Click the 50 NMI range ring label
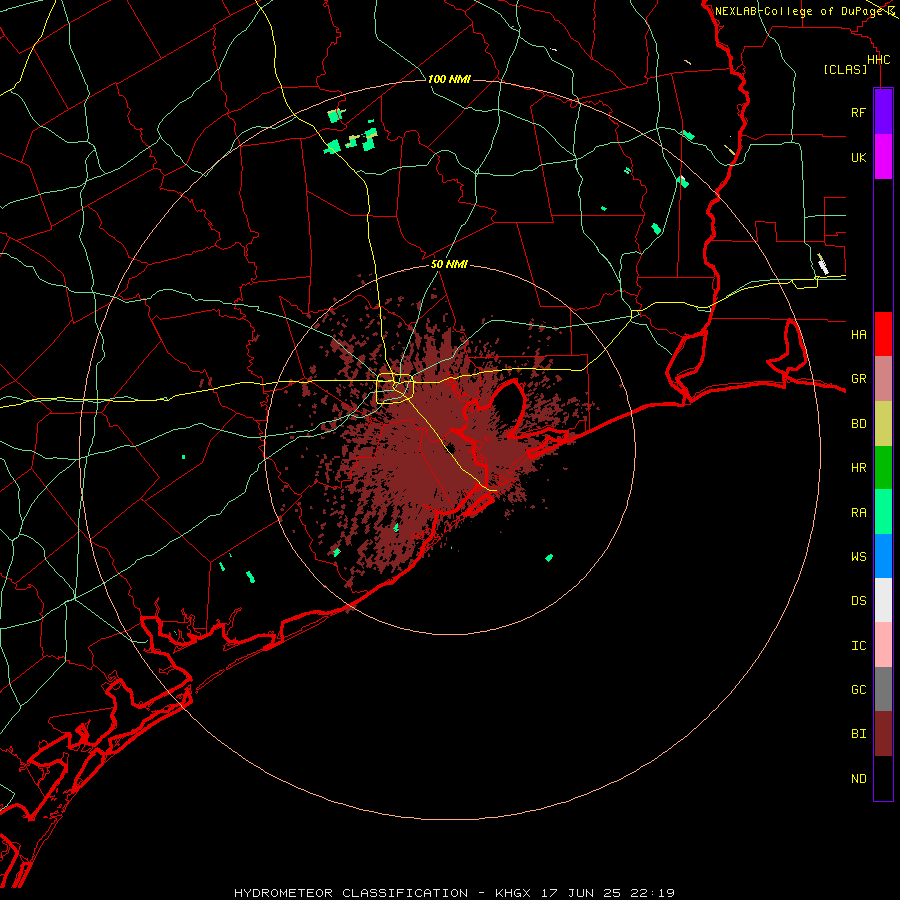Image resolution: width=900 pixels, height=900 pixels. tap(449, 264)
